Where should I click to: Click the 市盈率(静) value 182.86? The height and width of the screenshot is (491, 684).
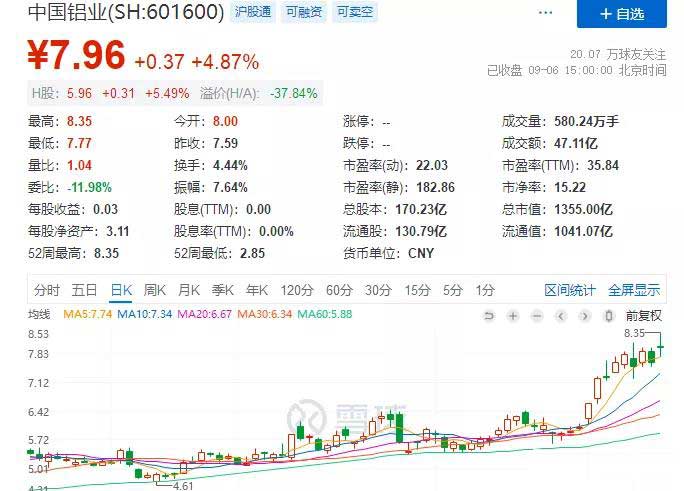click(435, 188)
